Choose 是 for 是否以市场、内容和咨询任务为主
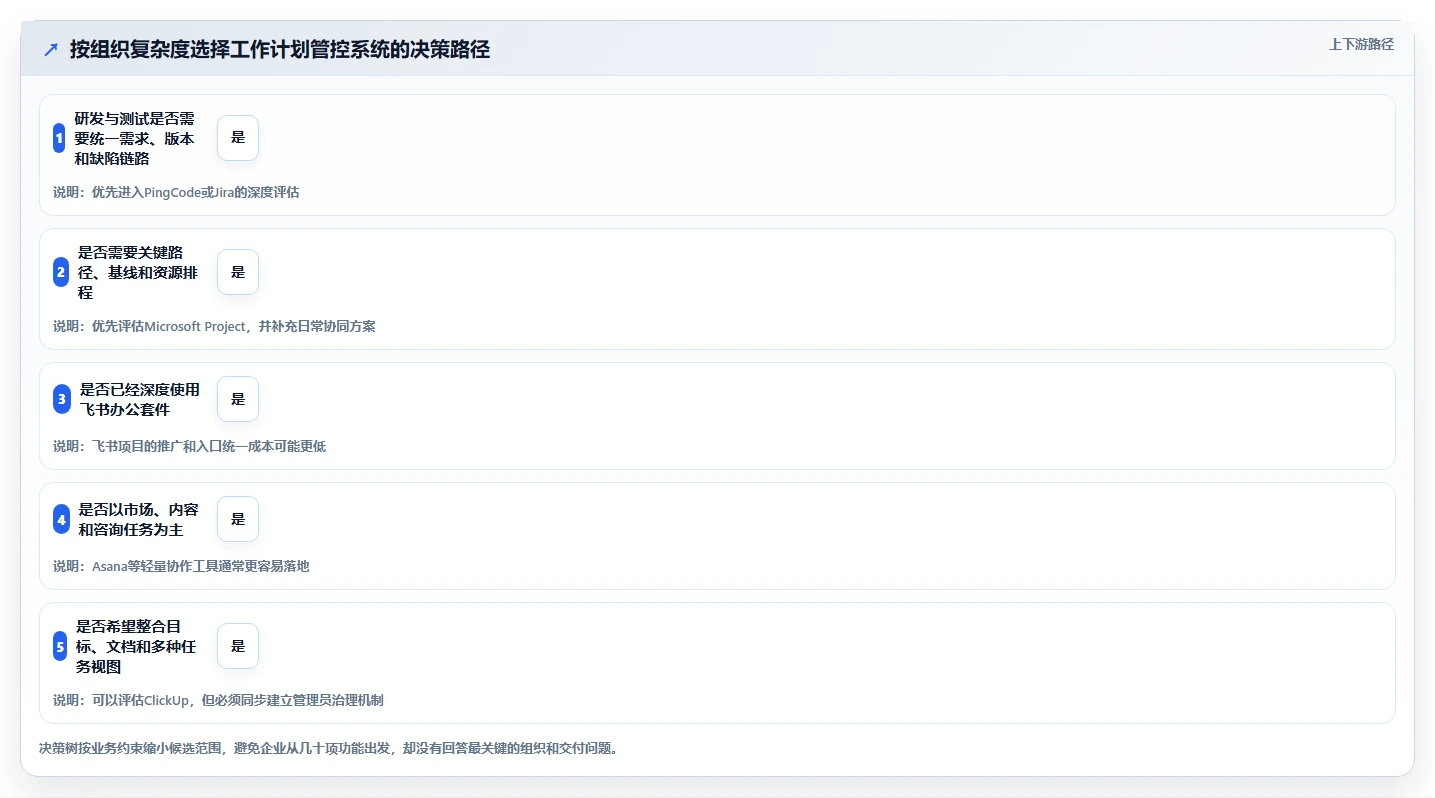The width and height of the screenshot is (1435, 798). point(238,519)
